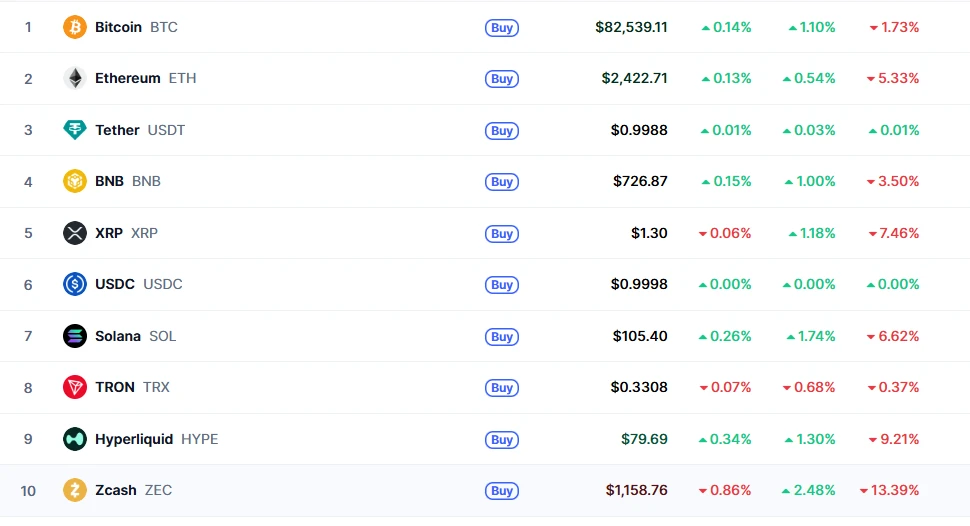Click the BNB coin logo icon
This screenshot has width=970, height=526.
point(75,181)
